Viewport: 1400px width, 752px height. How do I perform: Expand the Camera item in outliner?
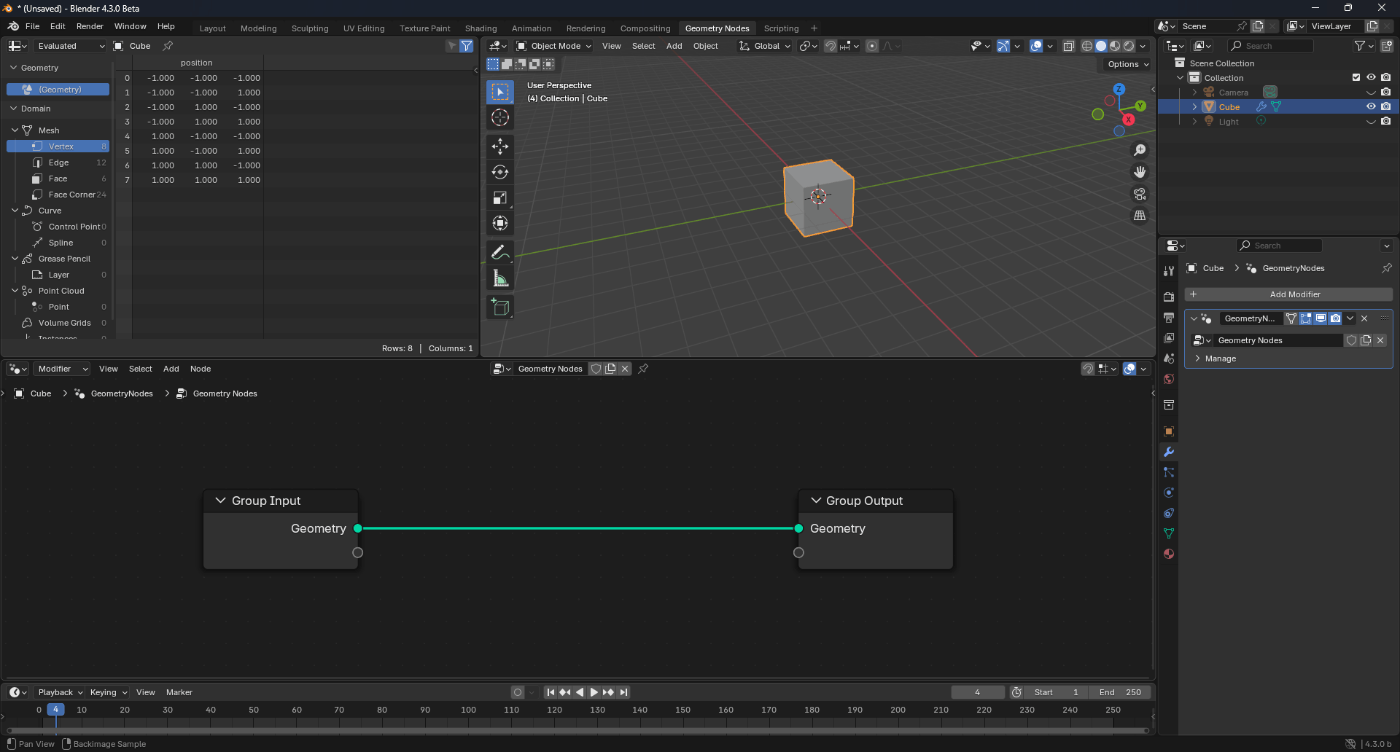point(1194,92)
